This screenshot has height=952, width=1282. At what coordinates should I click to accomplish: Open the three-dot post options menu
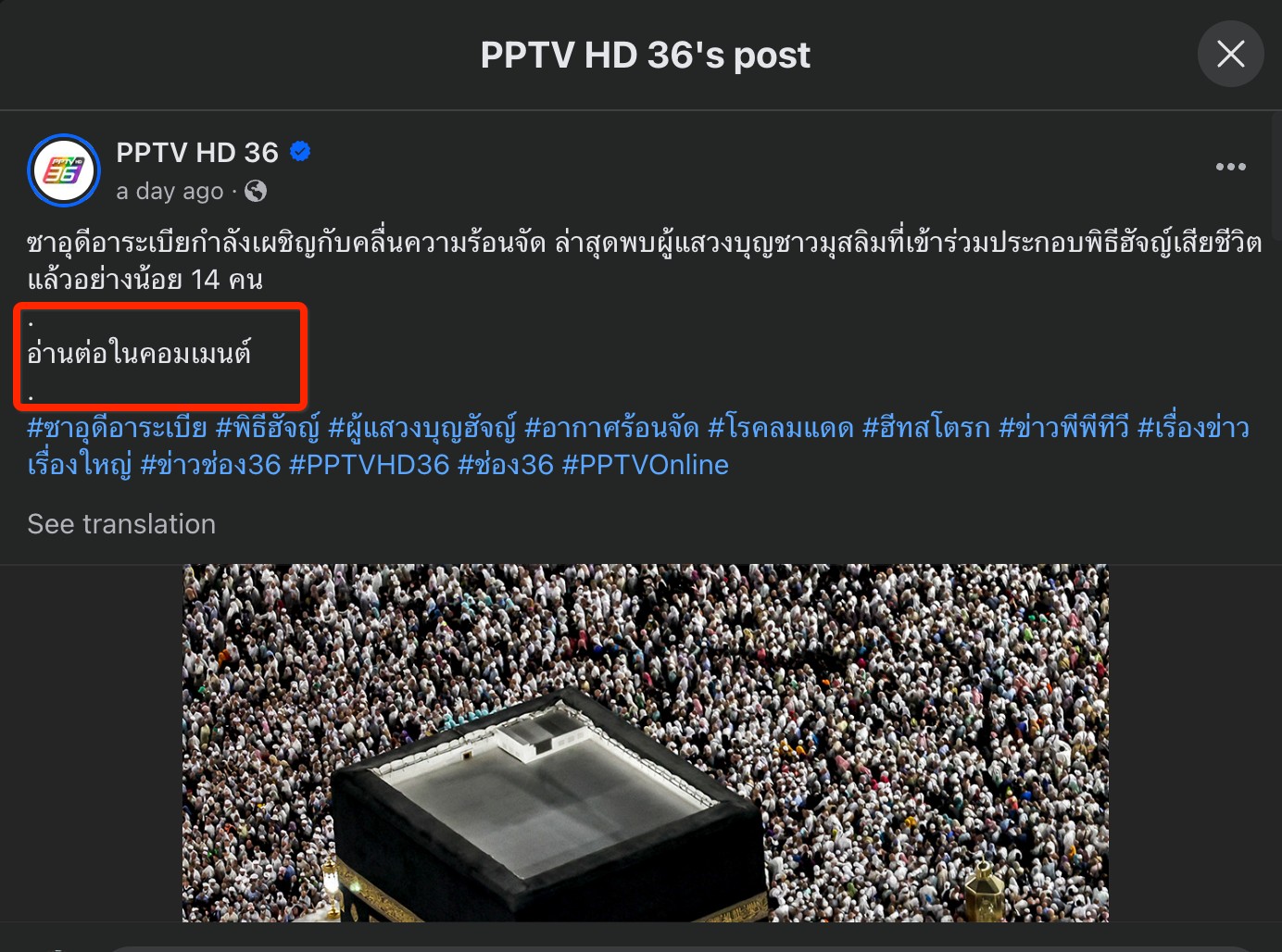(x=1230, y=167)
